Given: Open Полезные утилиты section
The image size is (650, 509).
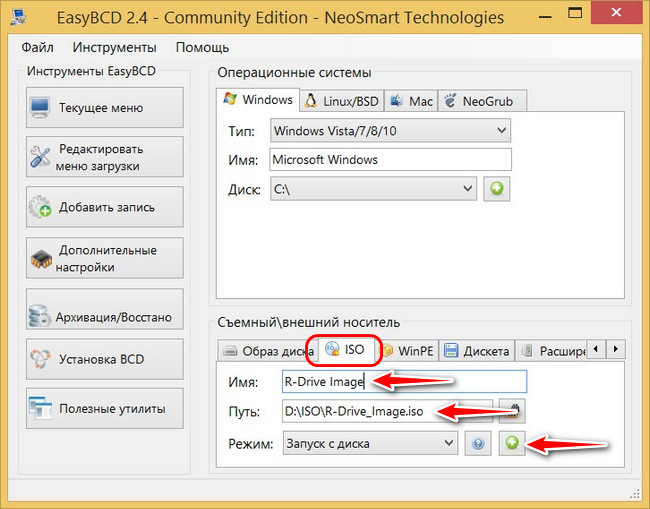Looking at the screenshot, I should (104, 409).
